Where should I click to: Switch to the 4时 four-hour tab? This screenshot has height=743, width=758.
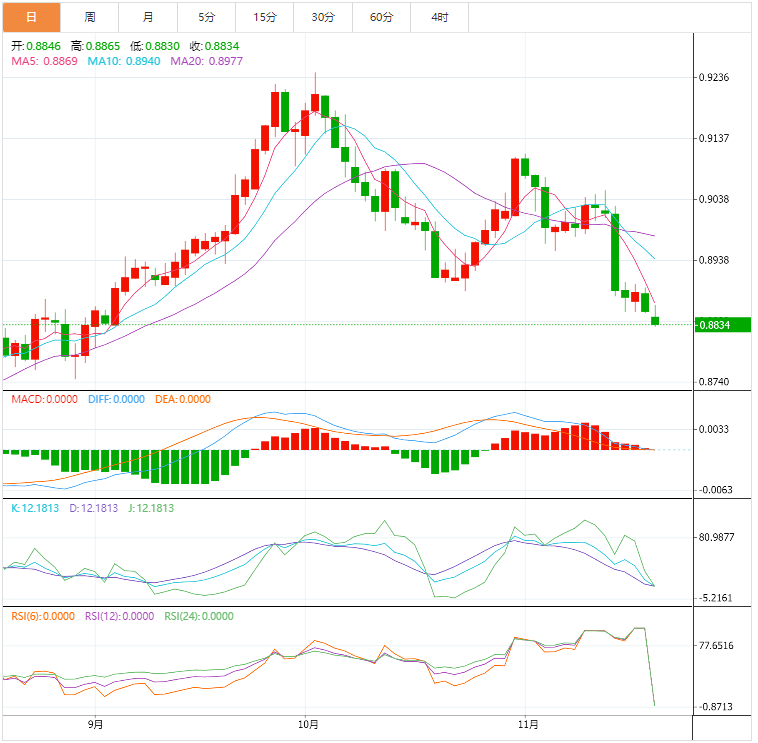(x=440, y=17)
